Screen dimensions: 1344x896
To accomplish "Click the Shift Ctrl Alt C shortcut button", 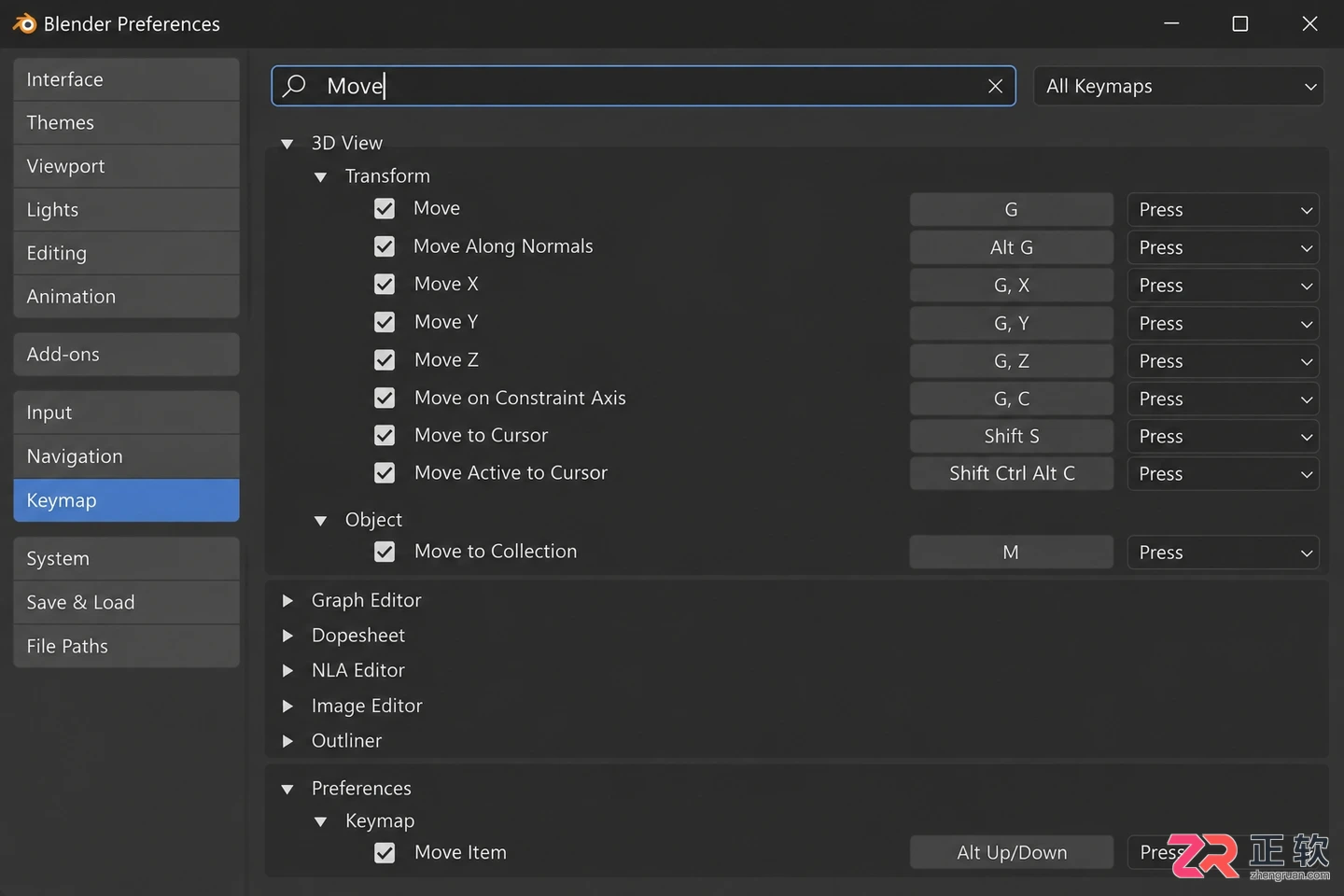I will 1012,473.
